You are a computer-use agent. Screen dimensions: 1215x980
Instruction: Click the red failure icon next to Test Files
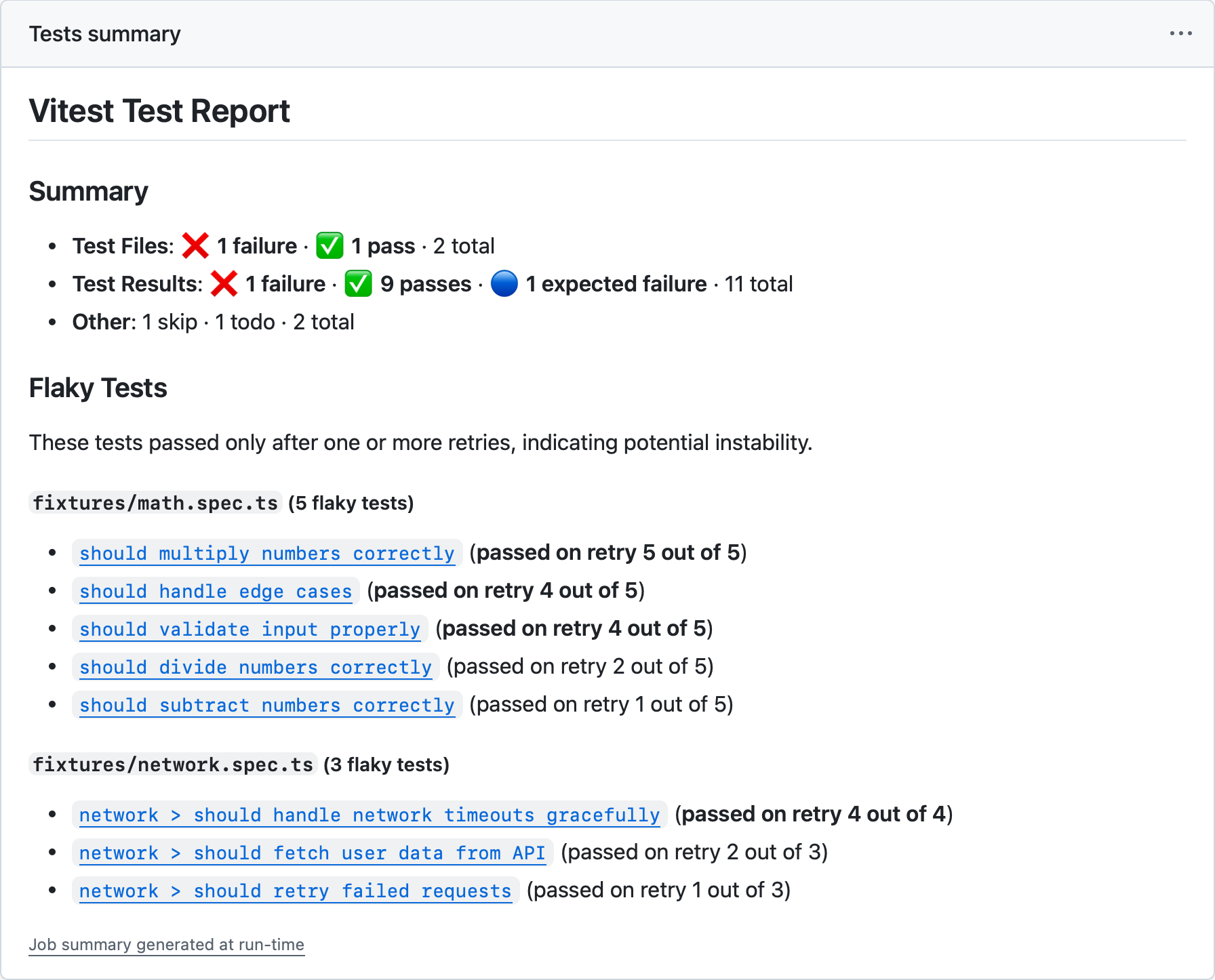pos(195,245)
